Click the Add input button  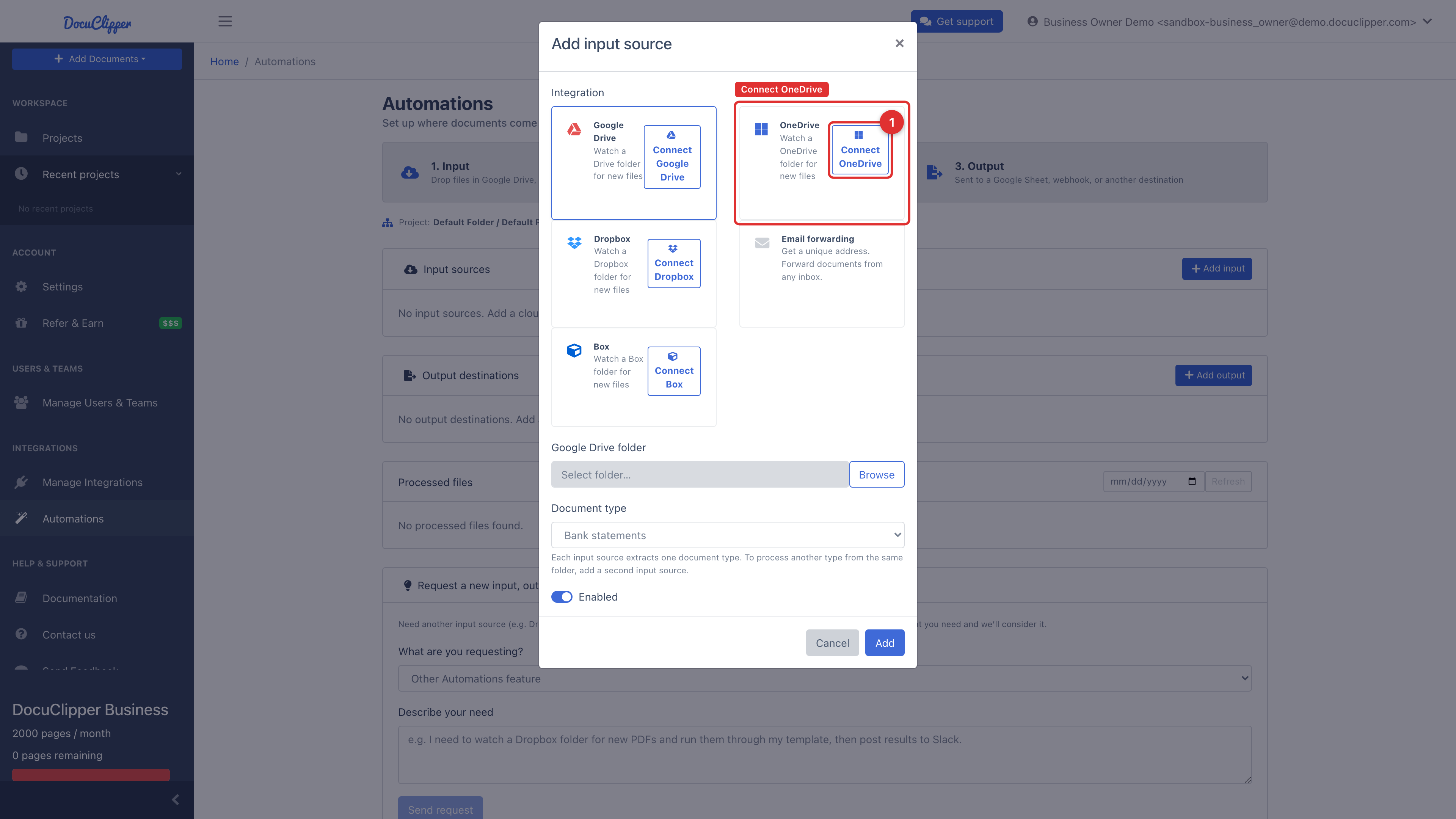click(1217, 268)
